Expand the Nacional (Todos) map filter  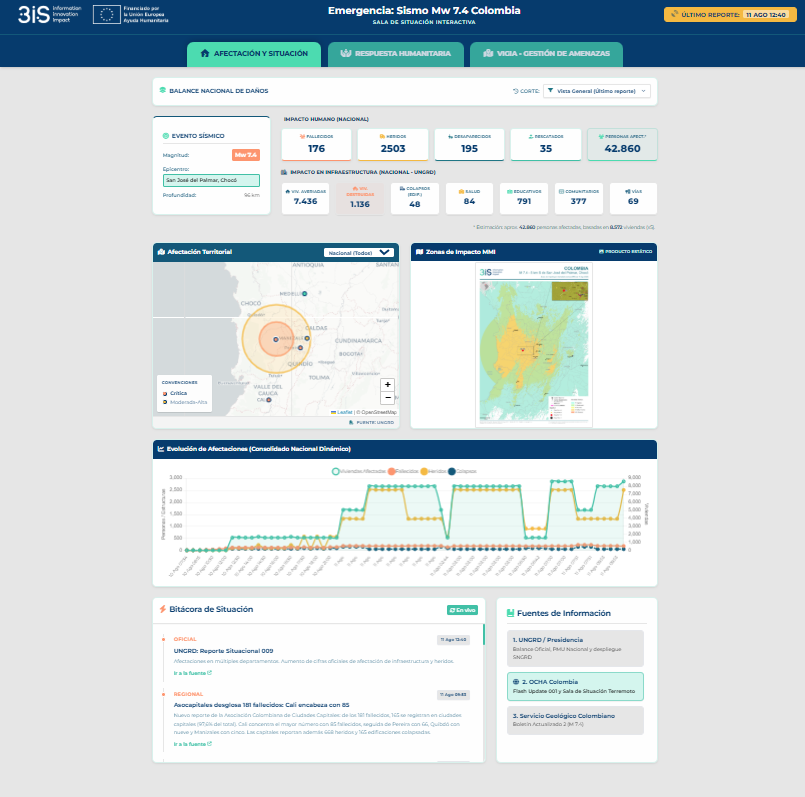358,253
